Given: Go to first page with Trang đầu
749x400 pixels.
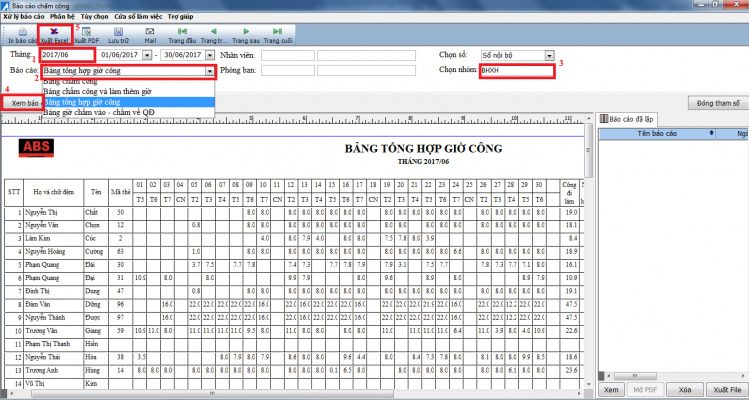Looking at the screenshot, I should coord(183,34).
